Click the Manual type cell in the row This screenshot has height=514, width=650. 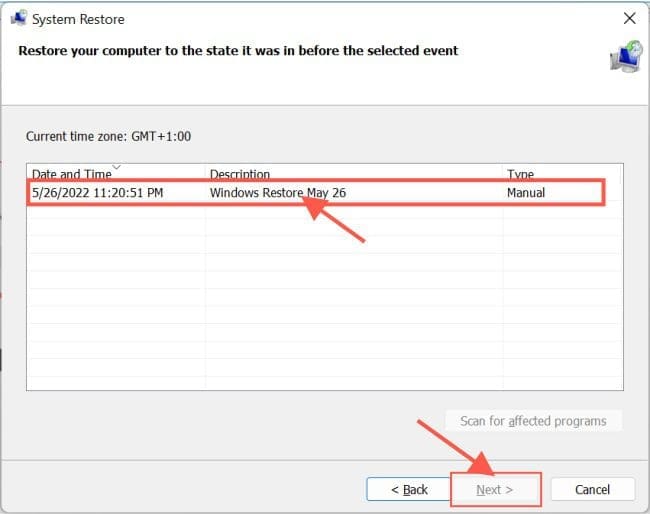point(526,192)
